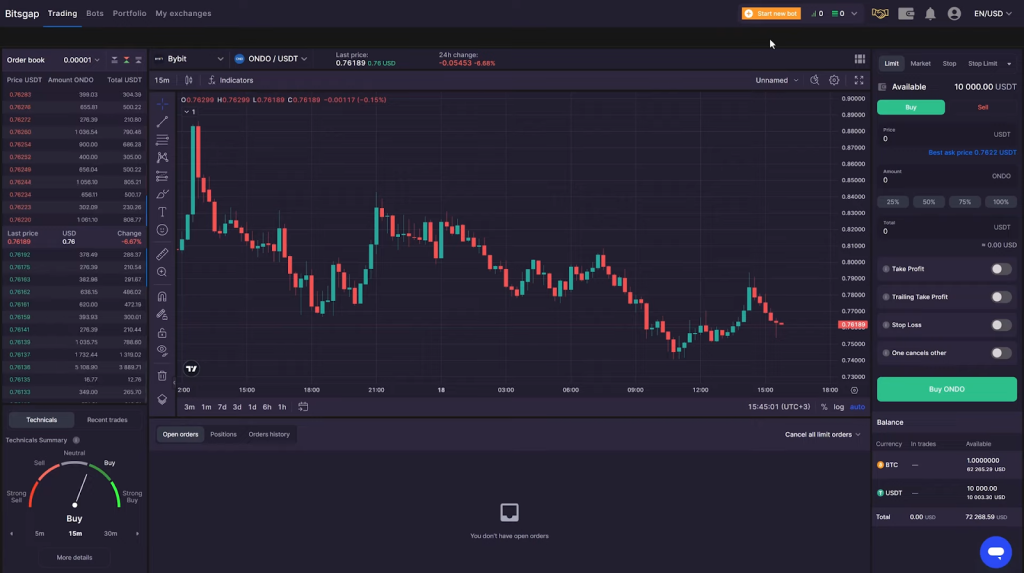1024x573 pixels.
Task: Enable the Take Profit toggle
Action: coord(1000,269)
